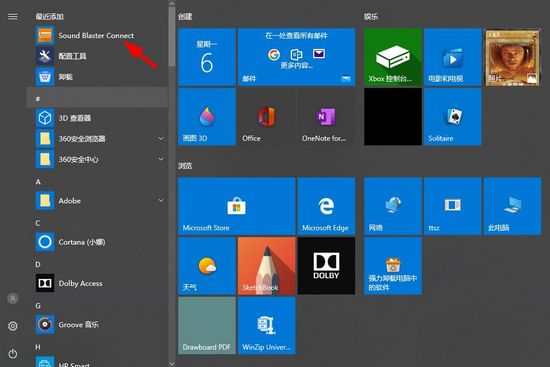Open the 邮件 mail tile
The width and height of the screenshot is (550, 367).
click(x=296, y=57)
